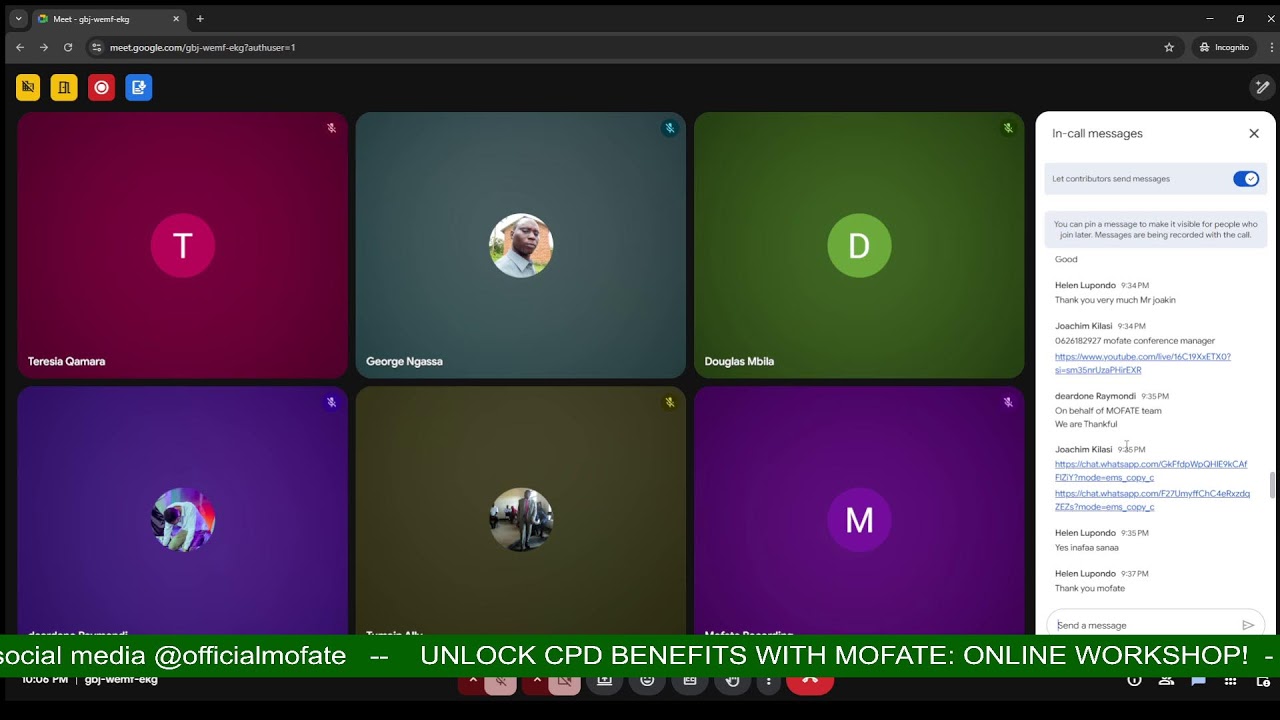Click Tumain Ally tile's muted mic icon
The image size is (1280, 720).
tap(670, 402)
